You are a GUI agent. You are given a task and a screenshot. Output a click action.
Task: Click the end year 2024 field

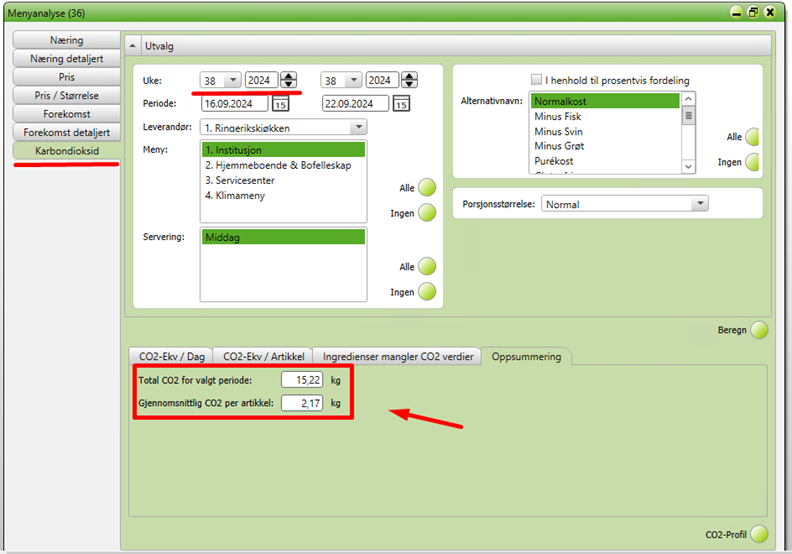[382, 80]
